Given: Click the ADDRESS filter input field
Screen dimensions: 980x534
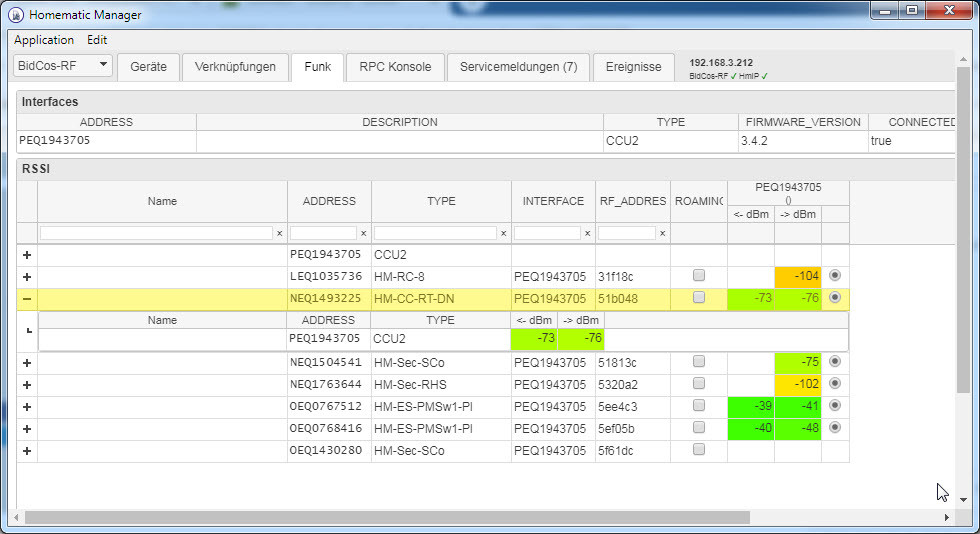Looking at the screenshot, I should point(323,233).
